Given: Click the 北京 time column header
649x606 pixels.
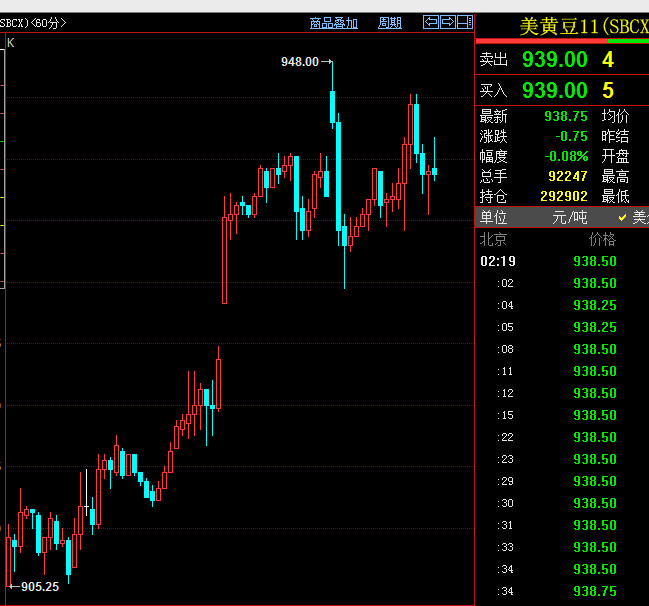Looking at the screenshot, I should pyautogui.click(x=493, y=239).
